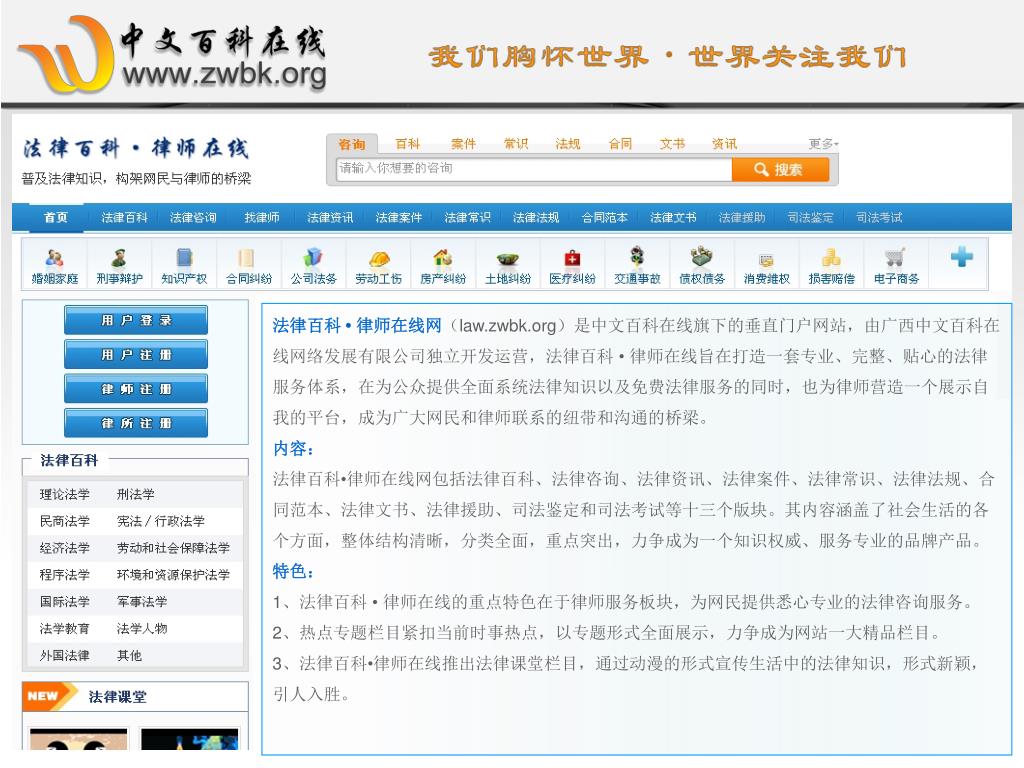The height and width of the screenshot is (768, 1024).
Task: Open the 民商法学 link
Action: pyautogui.click(x=65, y=521)
